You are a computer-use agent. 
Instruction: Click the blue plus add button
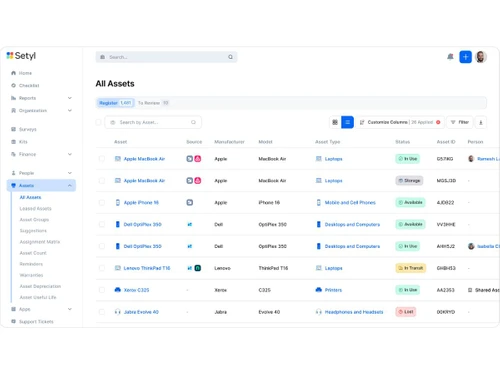click(465, 57)
